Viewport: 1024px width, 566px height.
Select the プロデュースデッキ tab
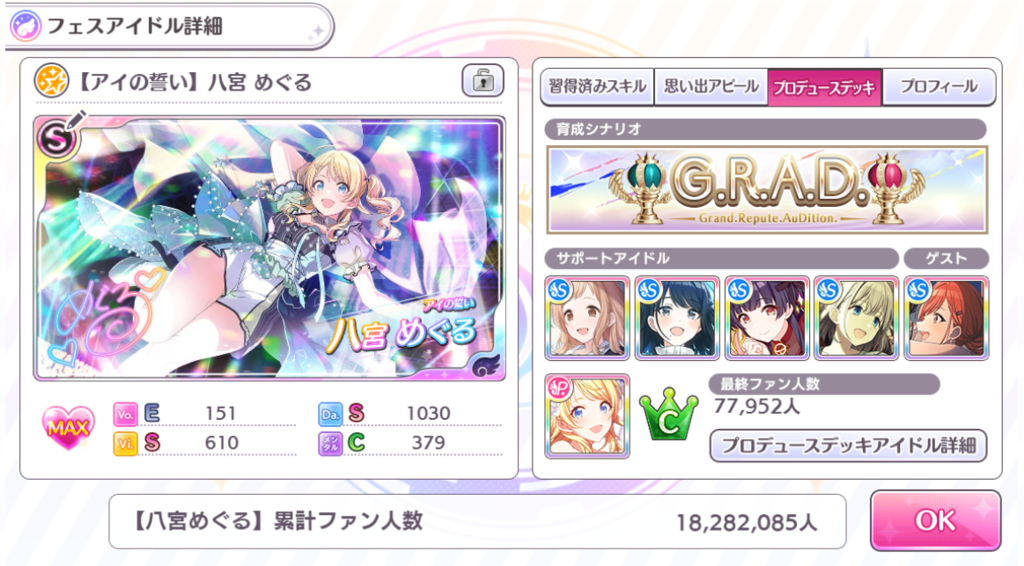click(x=824, y=87)
